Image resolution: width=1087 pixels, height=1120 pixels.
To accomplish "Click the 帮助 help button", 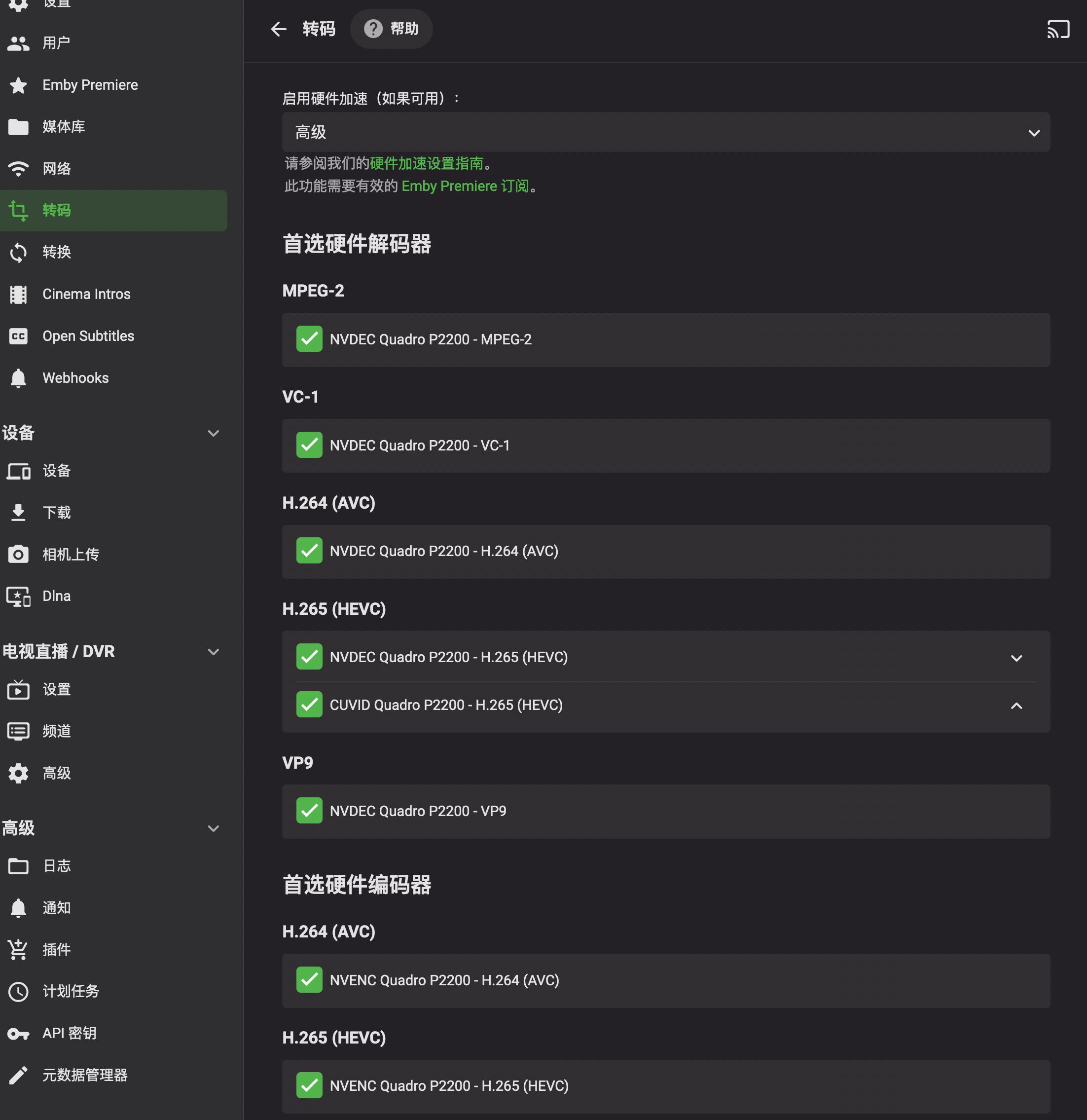I will click(391, 29).
